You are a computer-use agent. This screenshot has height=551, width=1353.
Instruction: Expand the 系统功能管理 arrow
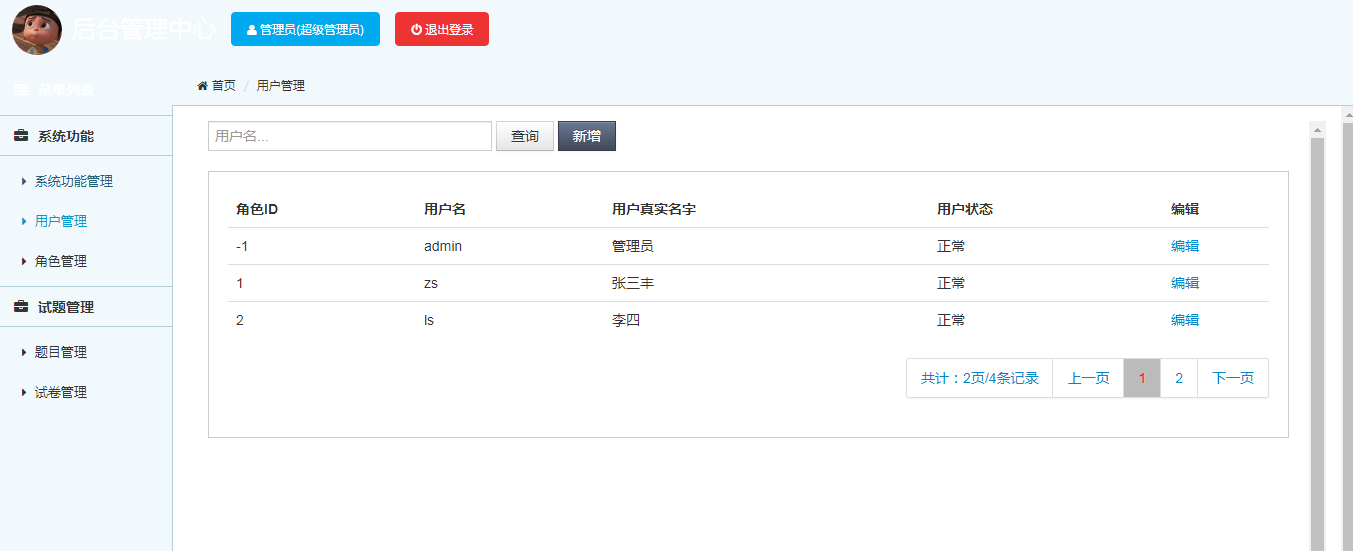point(24,181)
